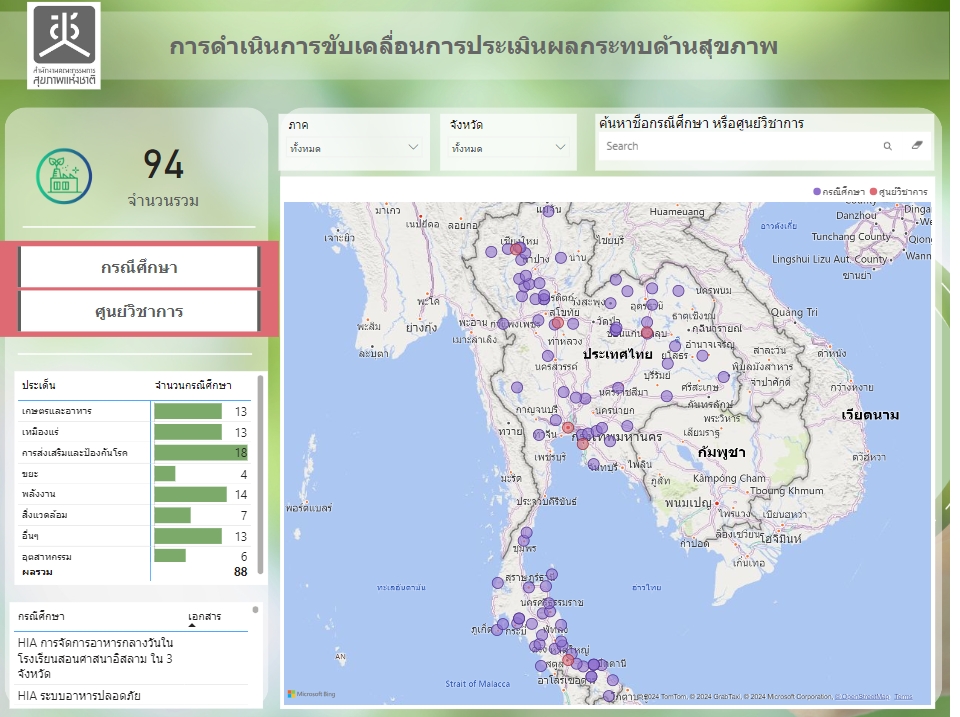Image resolution: width=960 pixels, height=717 pixels.
Task: Select the กรณีศึกษา button
Action: [139, 267]
